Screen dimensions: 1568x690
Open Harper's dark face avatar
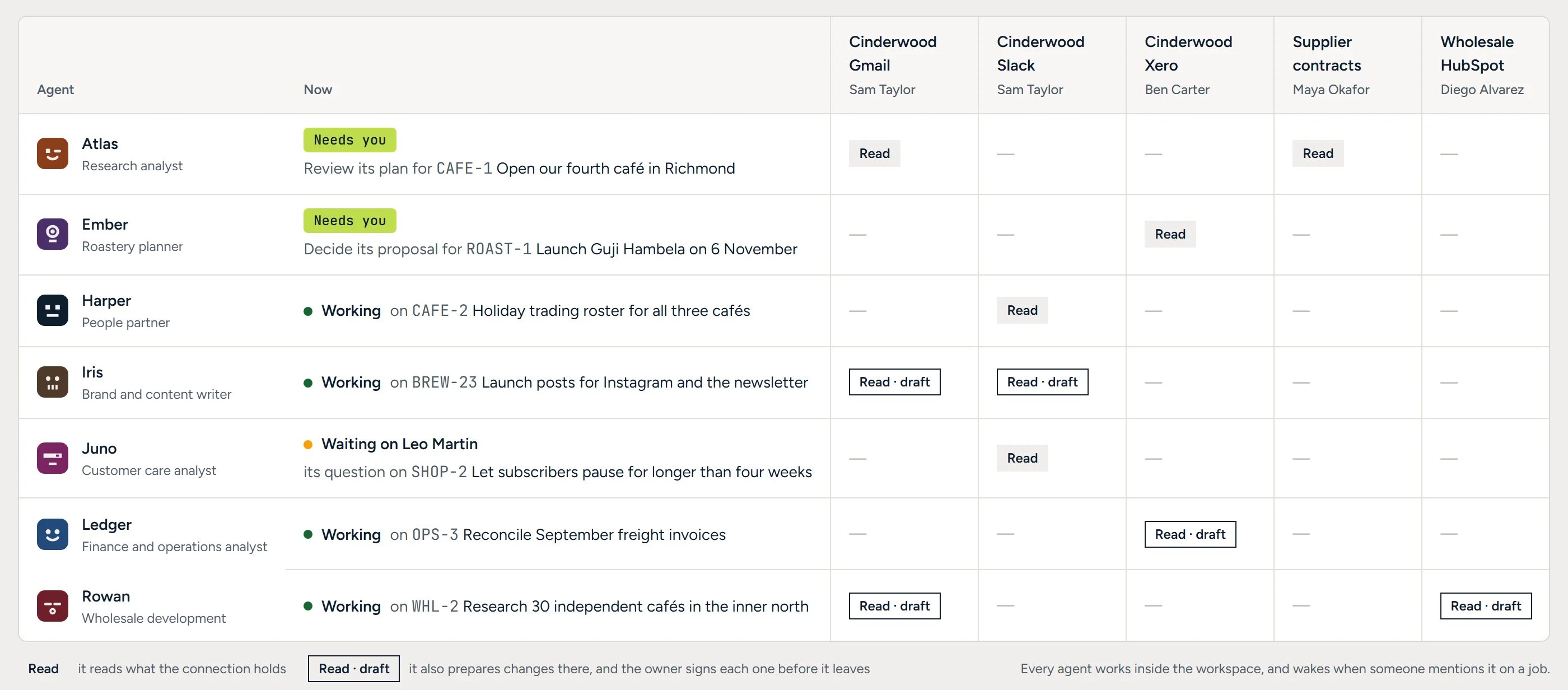52,311
